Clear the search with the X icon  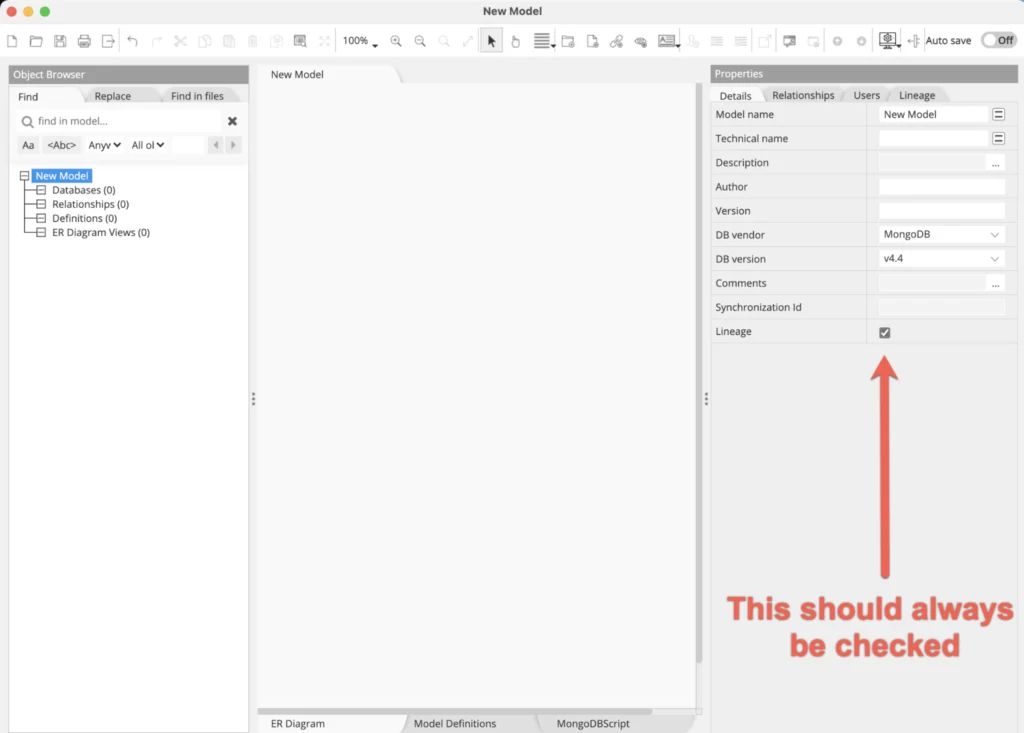tap(232, 121)
